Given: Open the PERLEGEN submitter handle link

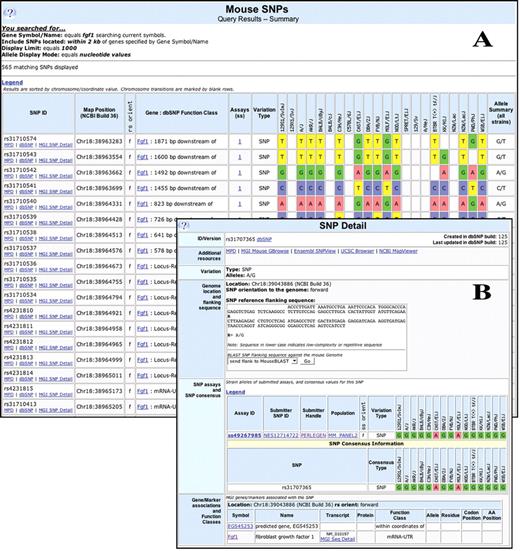Looking at the screenshot, I should 313,435.
